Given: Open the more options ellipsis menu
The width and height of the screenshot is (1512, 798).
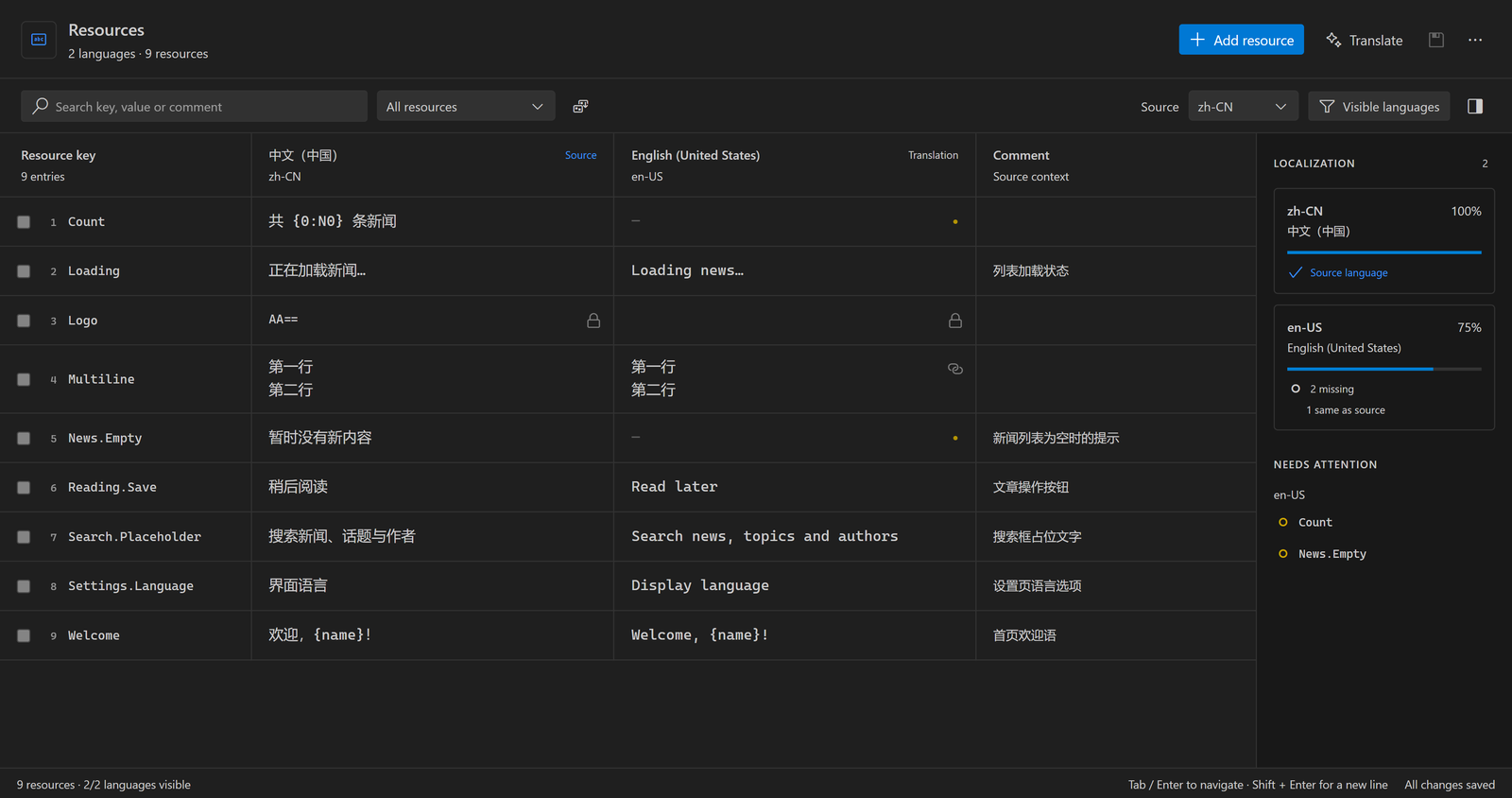Looking at the screenshot, I should [x=1475, y=40].
